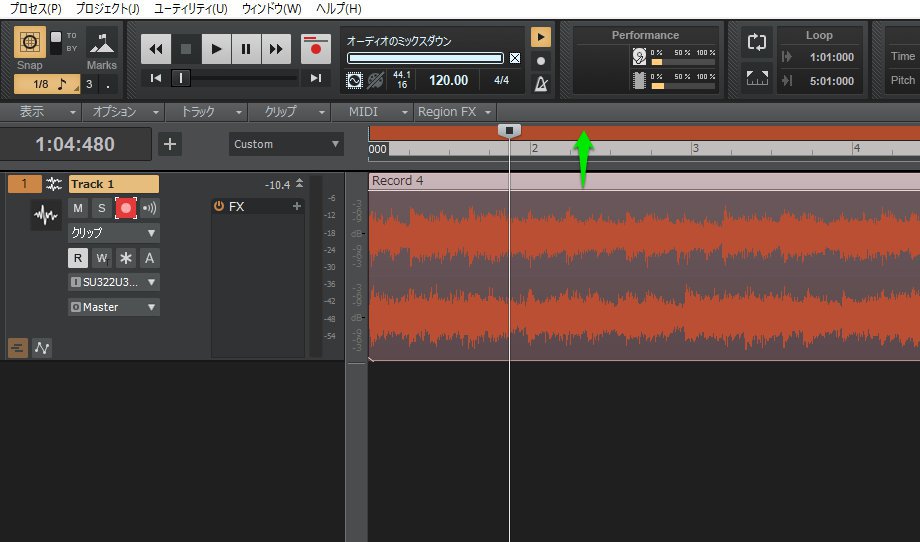Viewport: 920px width, 542px height.
Task: Mute Track 1
Action: point(78,208)
